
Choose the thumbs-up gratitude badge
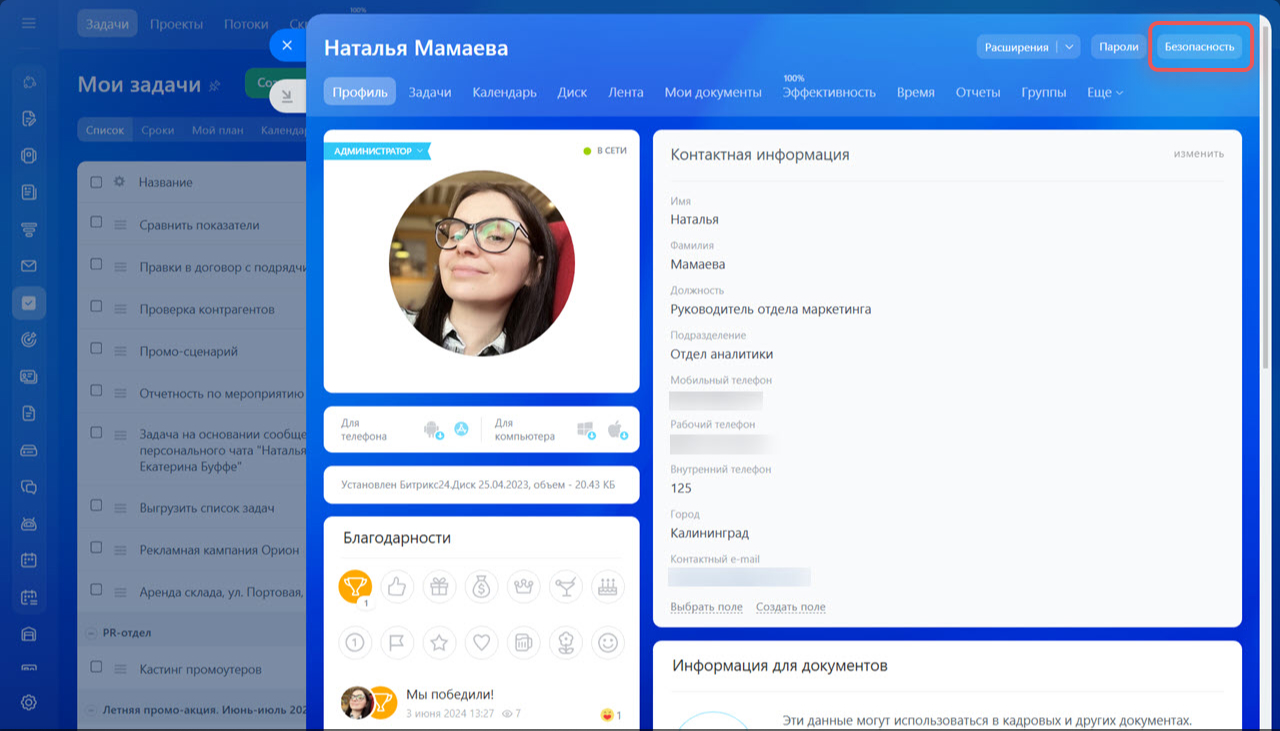pos(397,587)
